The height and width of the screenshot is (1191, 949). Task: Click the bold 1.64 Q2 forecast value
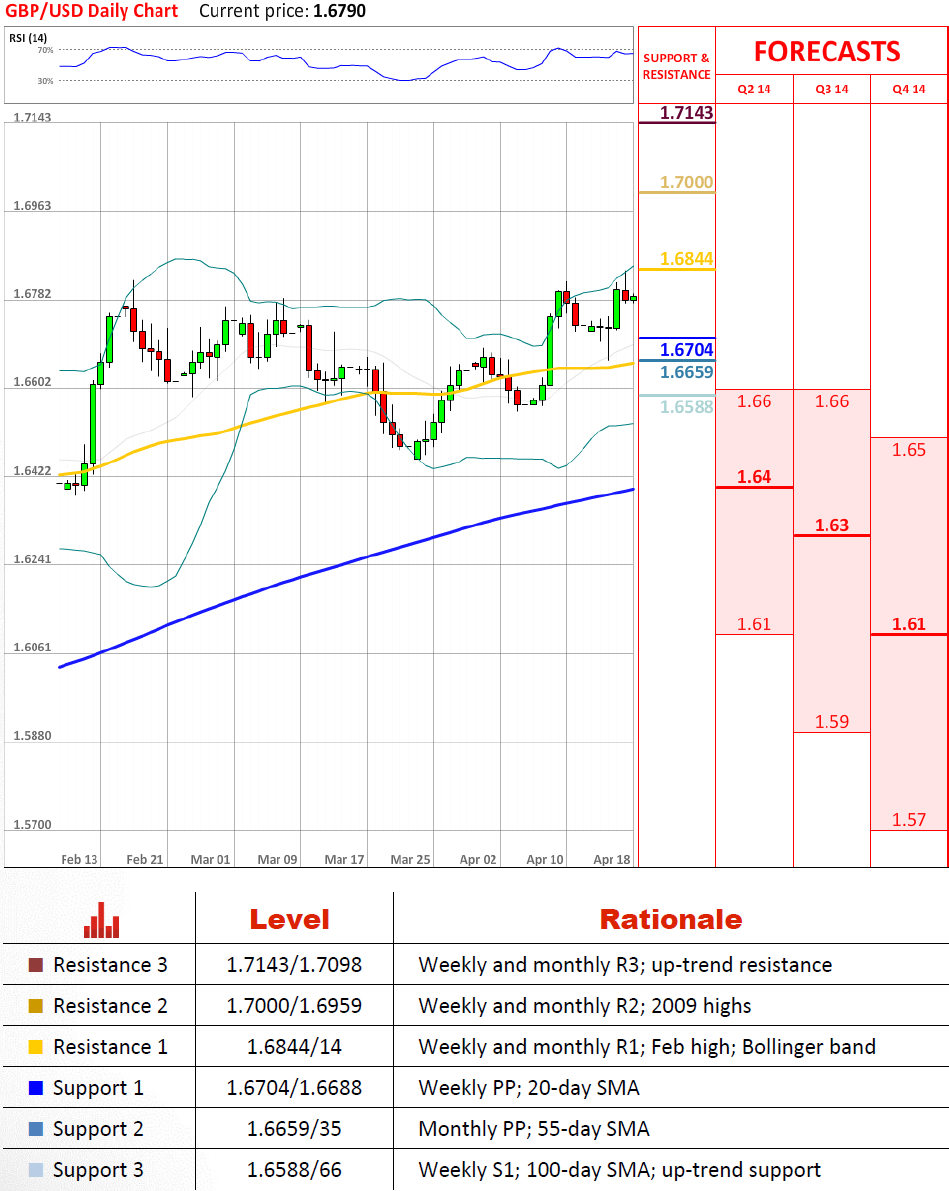pyautogui.click(x=754, y=477)
